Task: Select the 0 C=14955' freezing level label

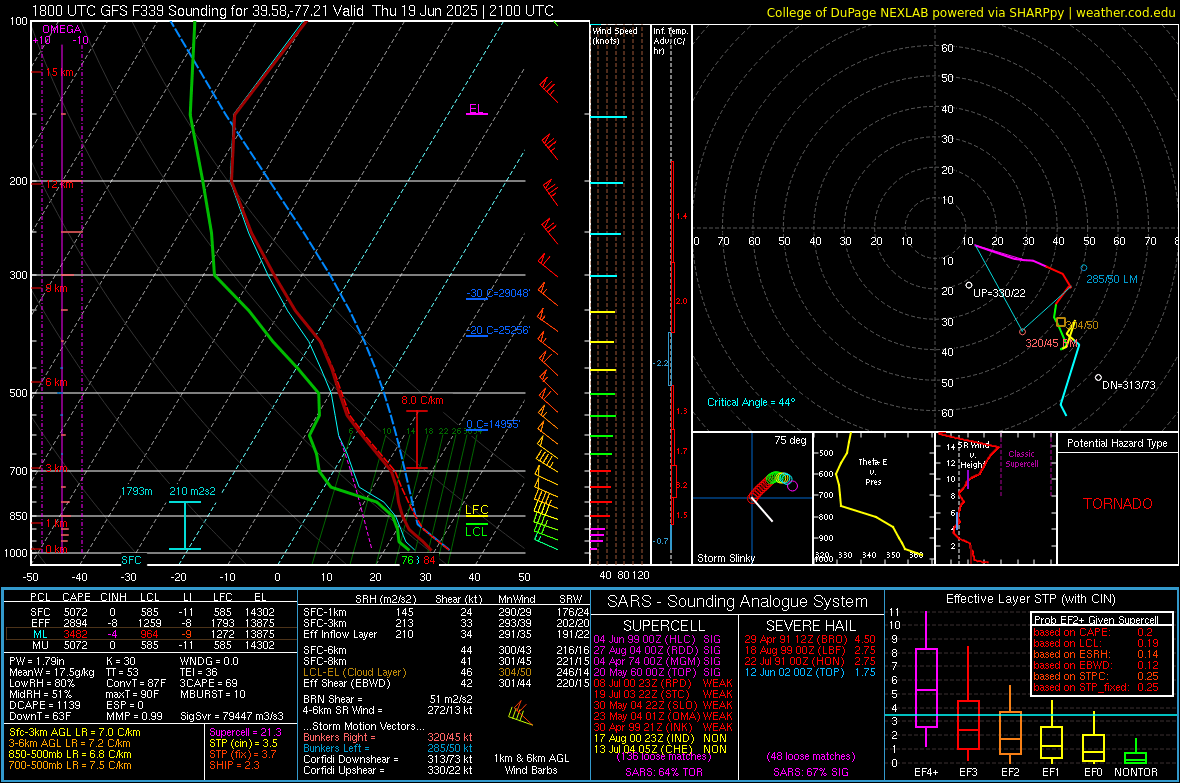Action: [x=493, y=424]
